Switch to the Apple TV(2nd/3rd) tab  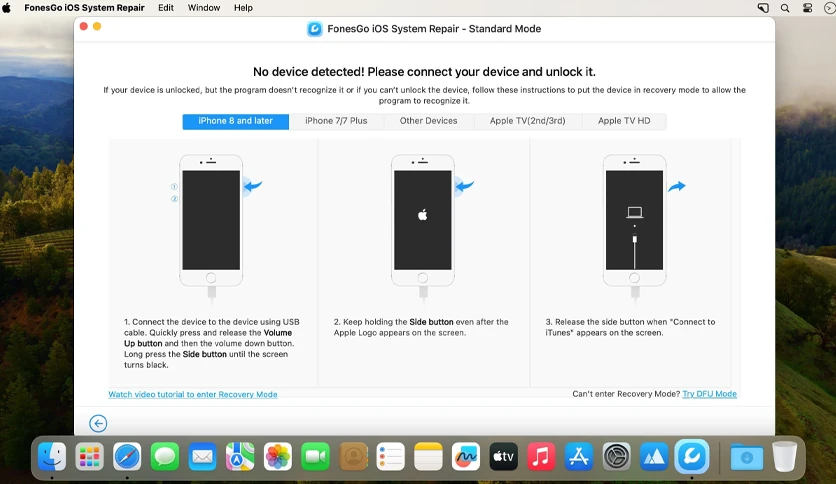(x=528, y=121)
